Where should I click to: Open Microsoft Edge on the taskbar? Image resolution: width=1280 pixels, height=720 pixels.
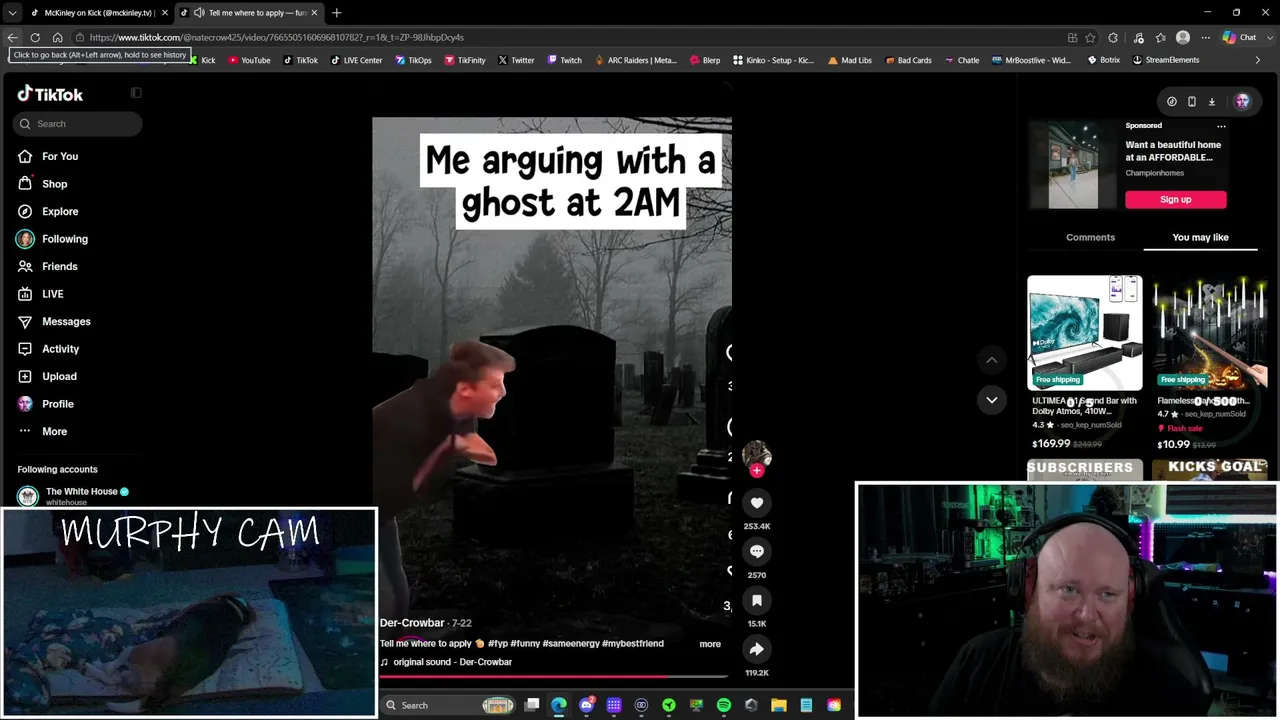[x=559, y=705]
